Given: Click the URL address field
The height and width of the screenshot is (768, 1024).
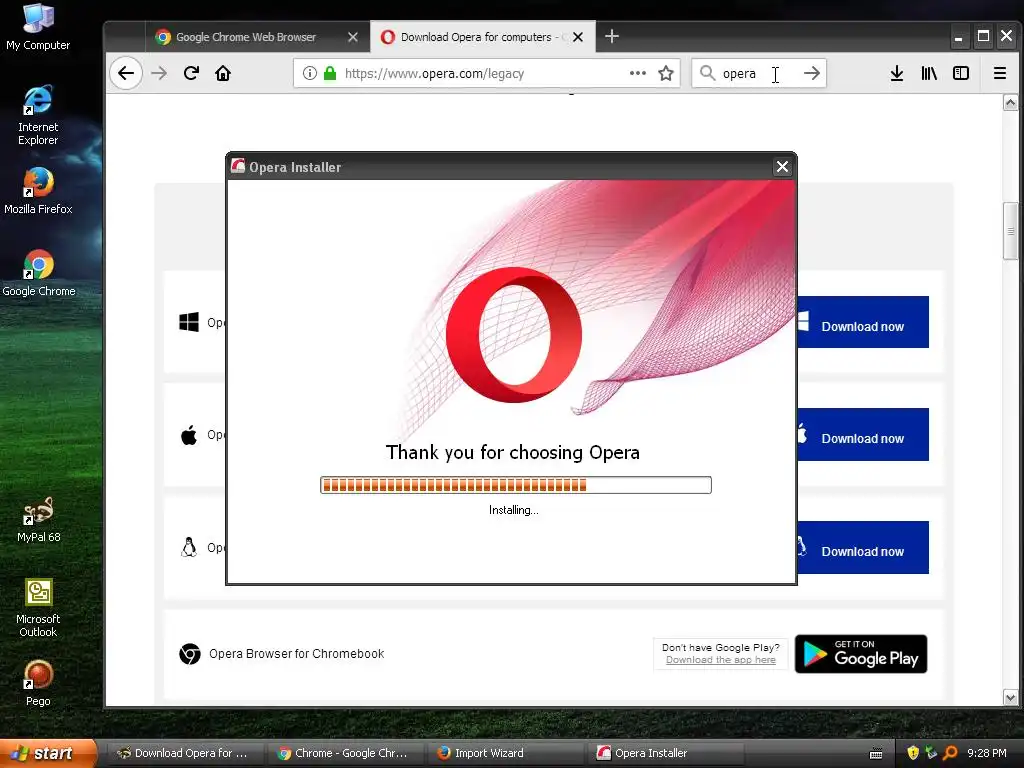Looking at the screenshot, I should coord(485,73).
